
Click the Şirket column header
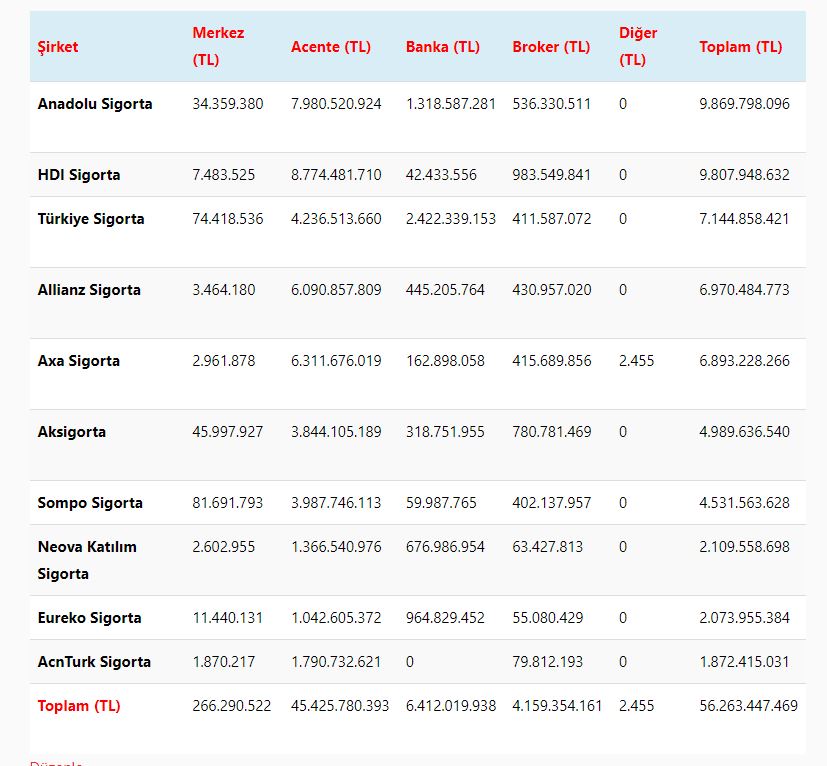point(58,47)
